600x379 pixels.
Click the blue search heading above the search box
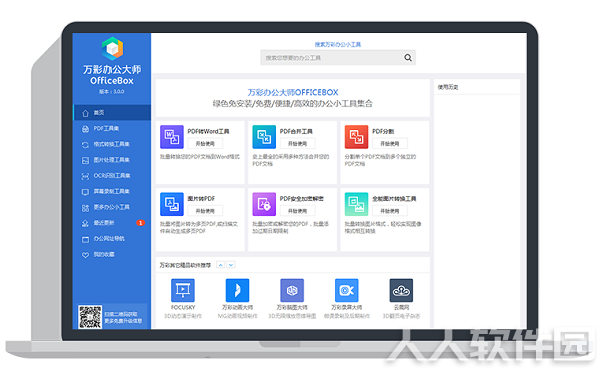click(x=338, y=44)
